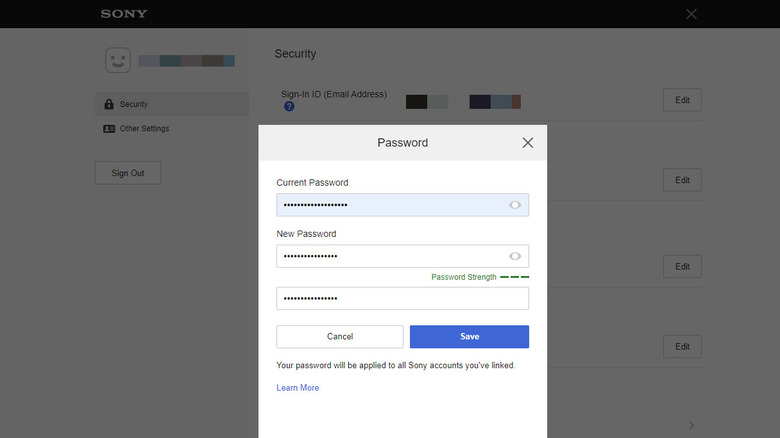The height and width of the screenshot is (438, 780).
Task: Click the confirm new password field
Action: tap(402, 299)
